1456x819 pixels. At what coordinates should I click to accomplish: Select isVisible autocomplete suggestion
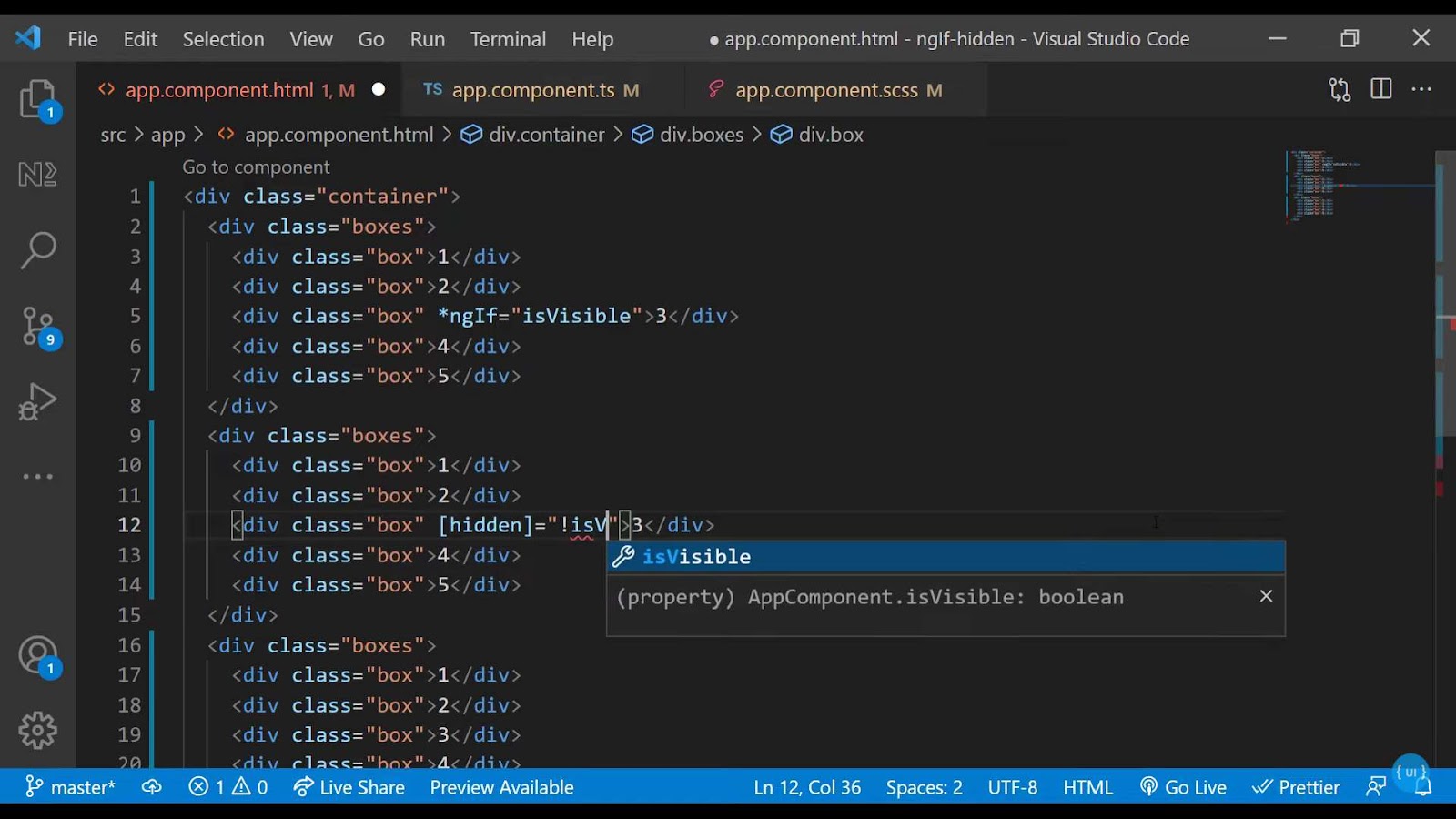coord(945,556)
